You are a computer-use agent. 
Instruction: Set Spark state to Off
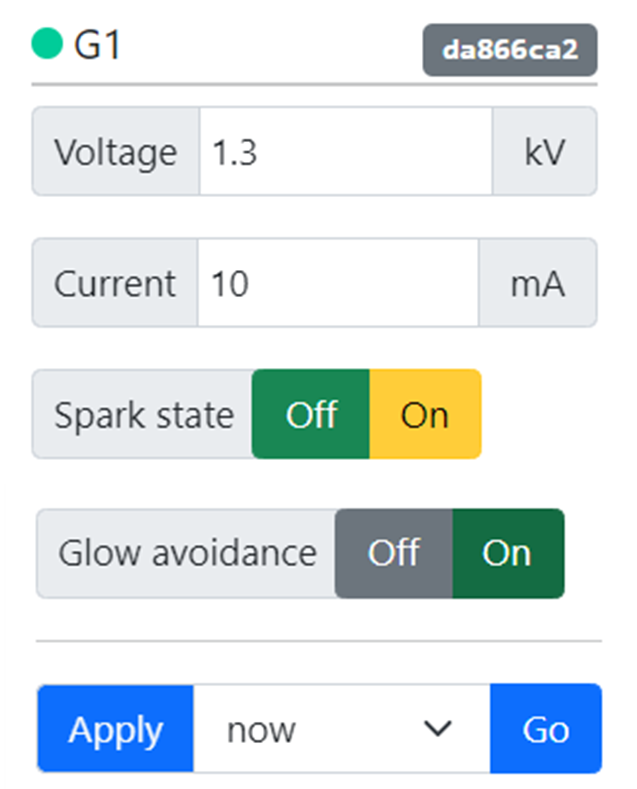(x=311, y=414)
